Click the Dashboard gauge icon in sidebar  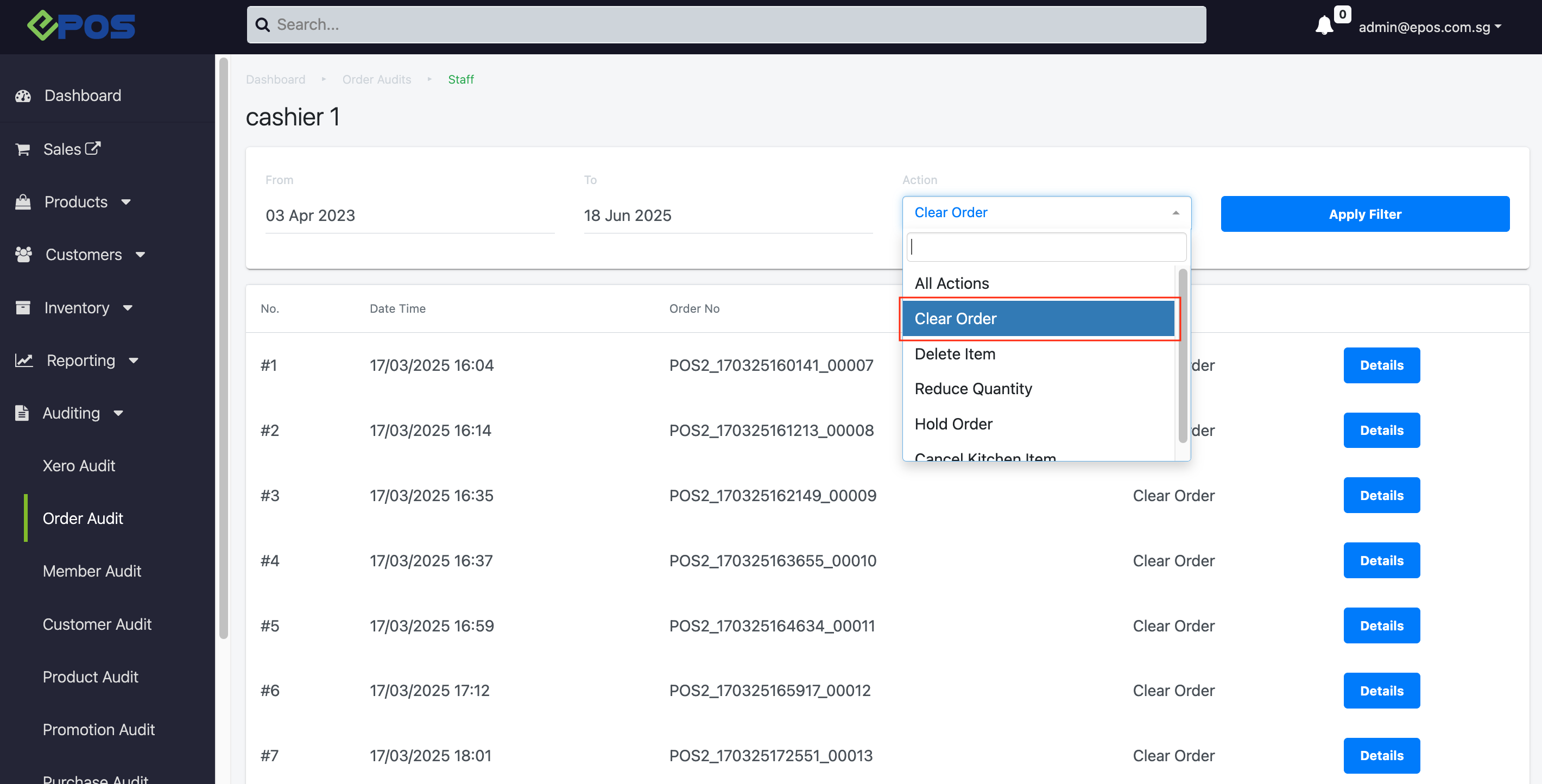pos(23,96)
